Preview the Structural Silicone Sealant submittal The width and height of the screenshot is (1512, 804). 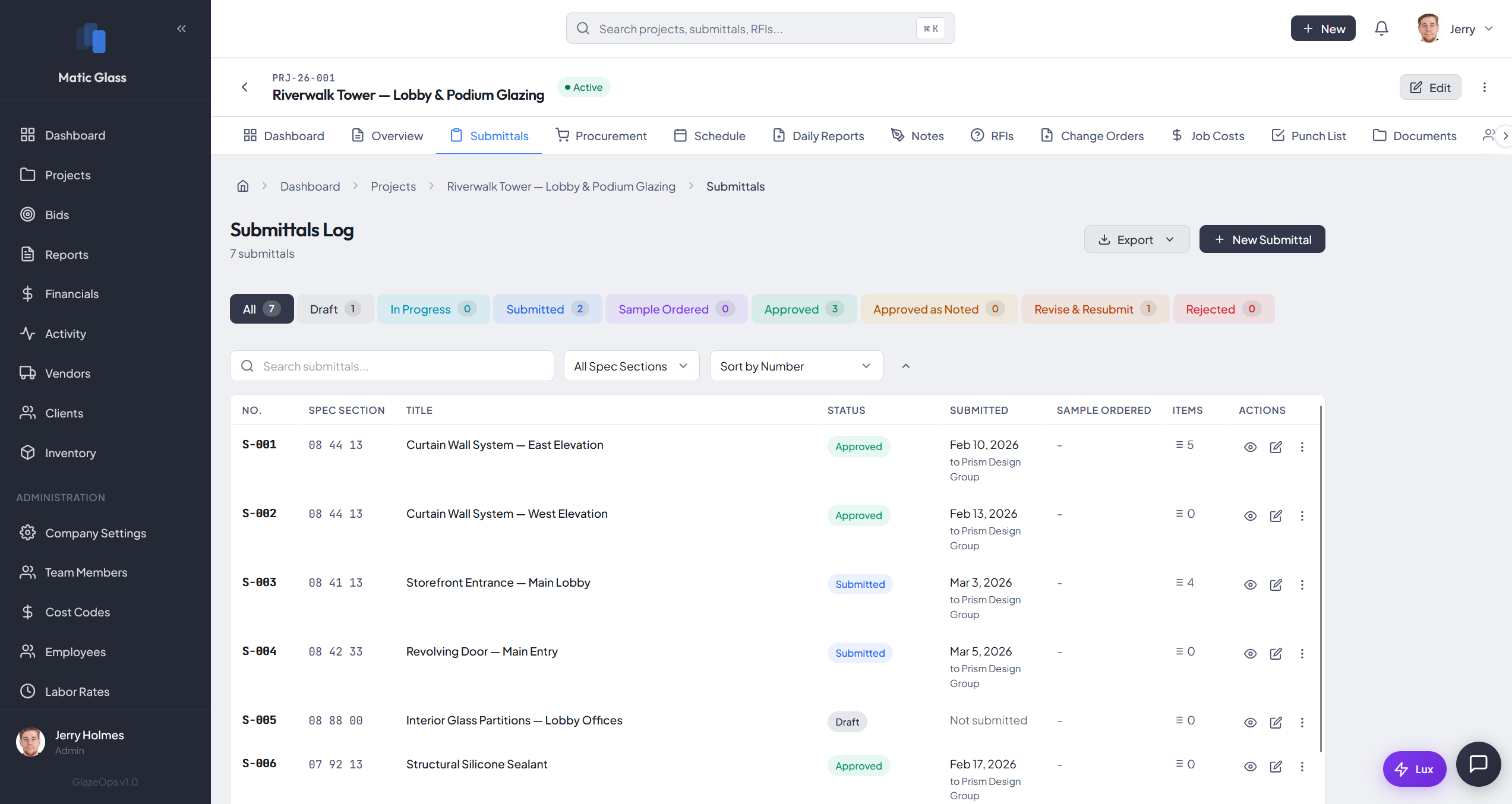pyautogui.click(x=1250, y=767)
